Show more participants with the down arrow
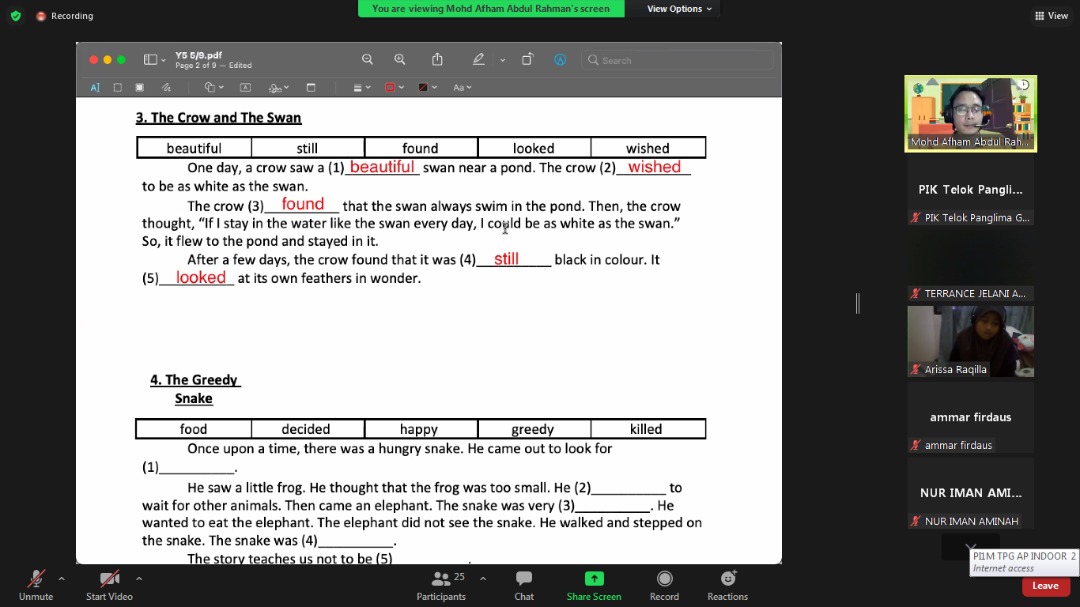 point(970,547)
